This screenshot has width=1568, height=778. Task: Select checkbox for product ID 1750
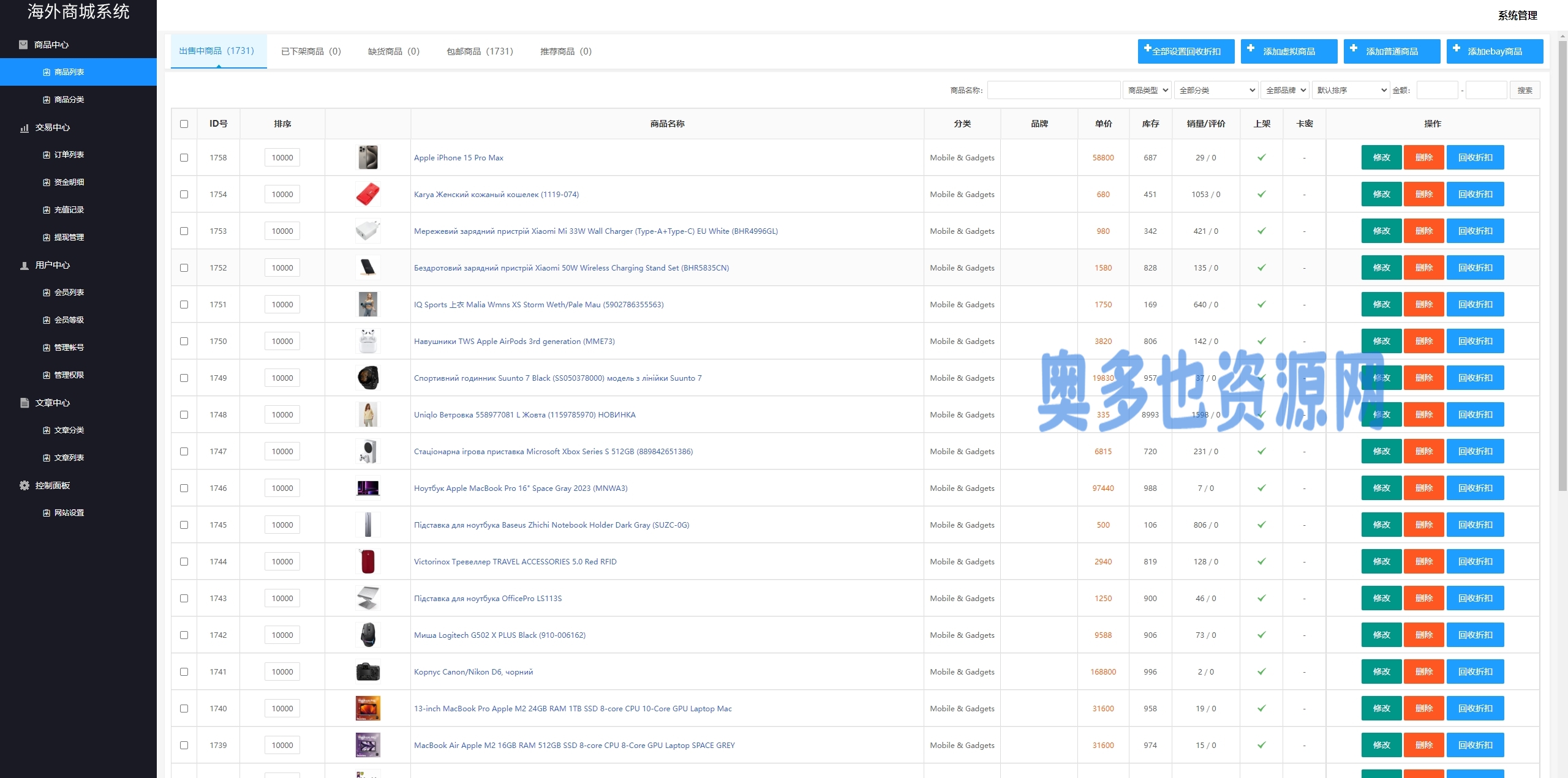coord(184,341)
